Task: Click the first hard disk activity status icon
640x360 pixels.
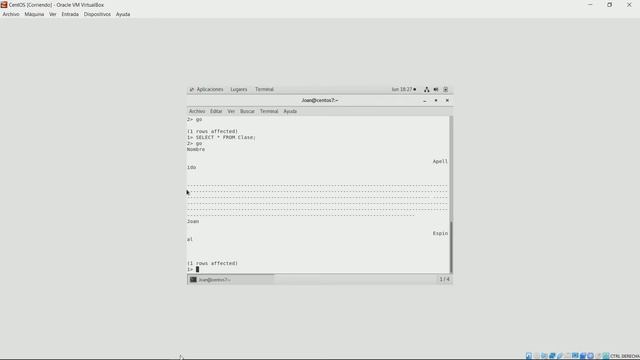Action: 529,356
